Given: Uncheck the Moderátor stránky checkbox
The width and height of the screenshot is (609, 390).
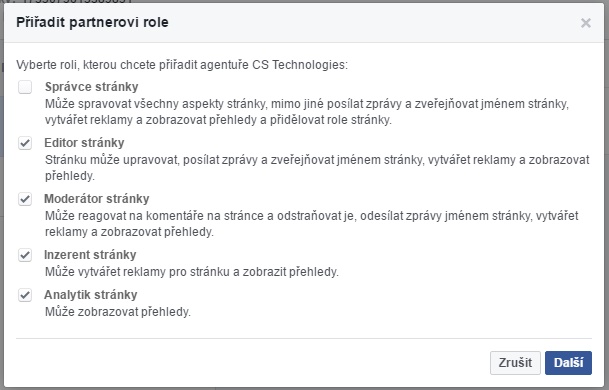Looking at the screenshot, I should [25, 199].
